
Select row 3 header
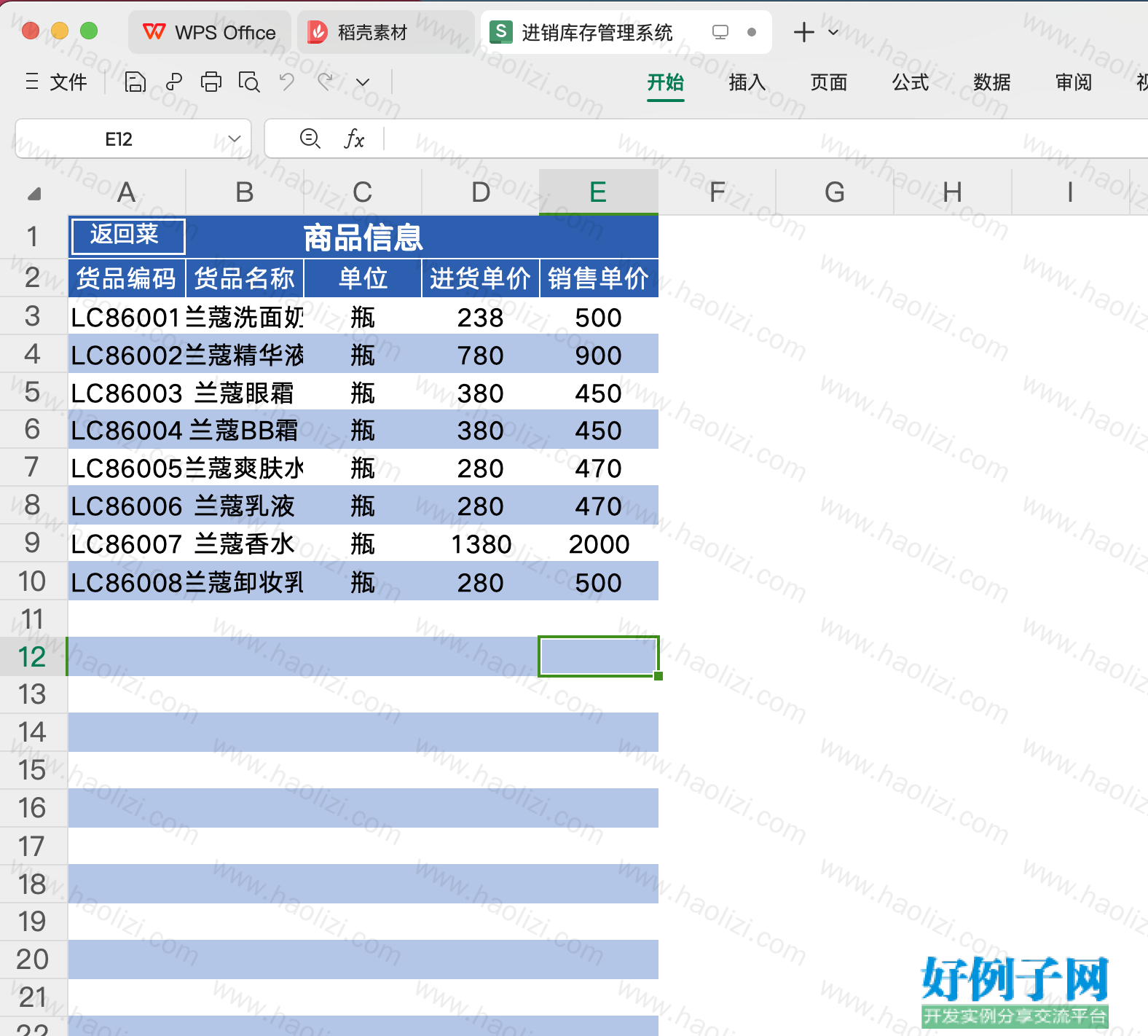click(x=33, y=316)
